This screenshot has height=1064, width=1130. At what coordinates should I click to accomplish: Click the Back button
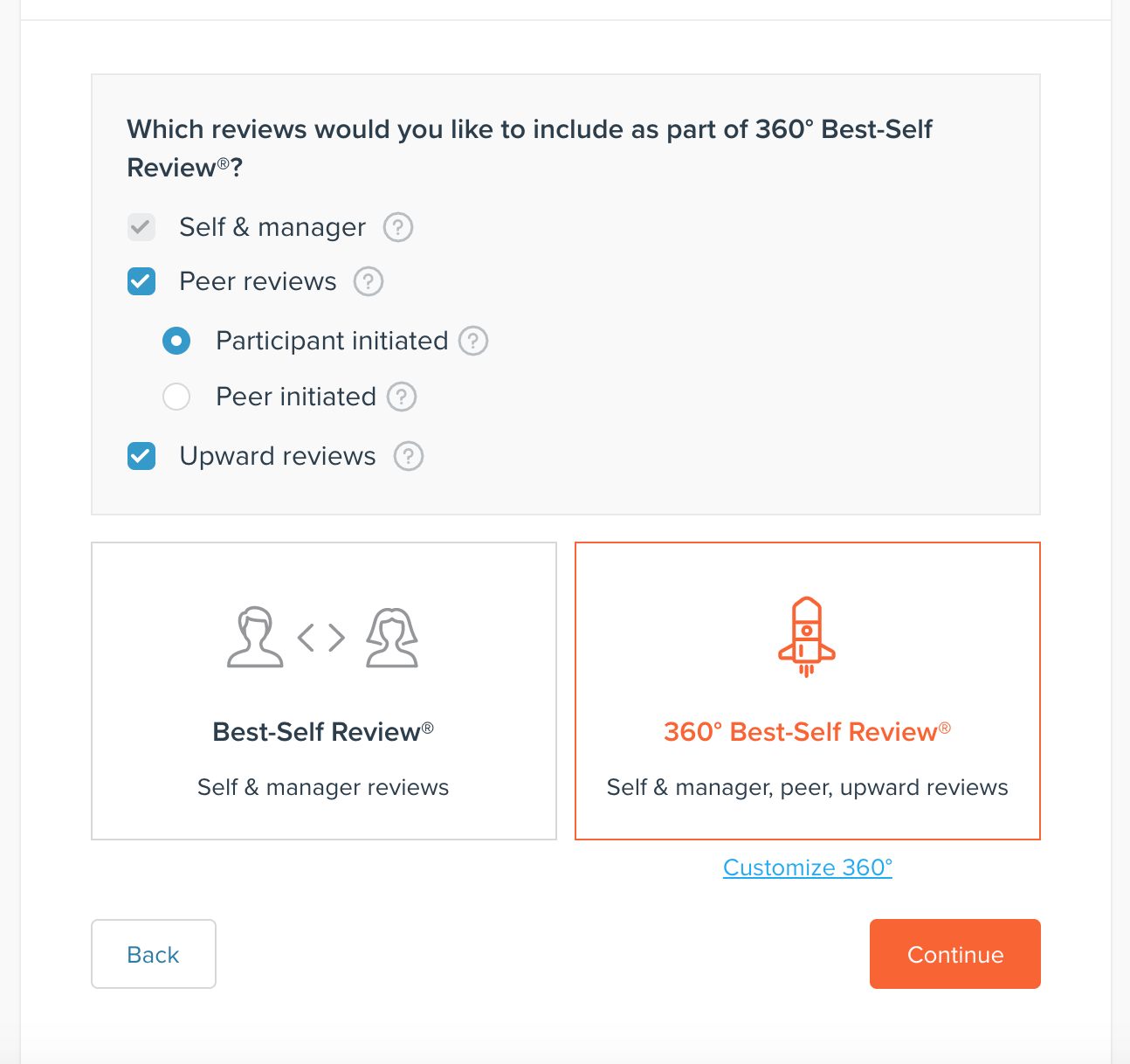154,954
